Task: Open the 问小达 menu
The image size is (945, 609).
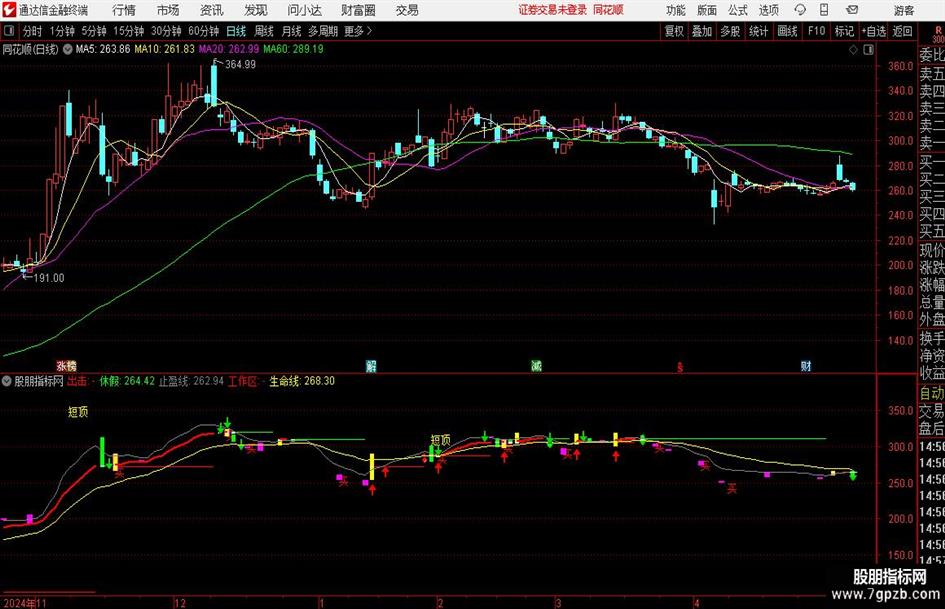Action: pyautogui.click(x=304, y=10)
